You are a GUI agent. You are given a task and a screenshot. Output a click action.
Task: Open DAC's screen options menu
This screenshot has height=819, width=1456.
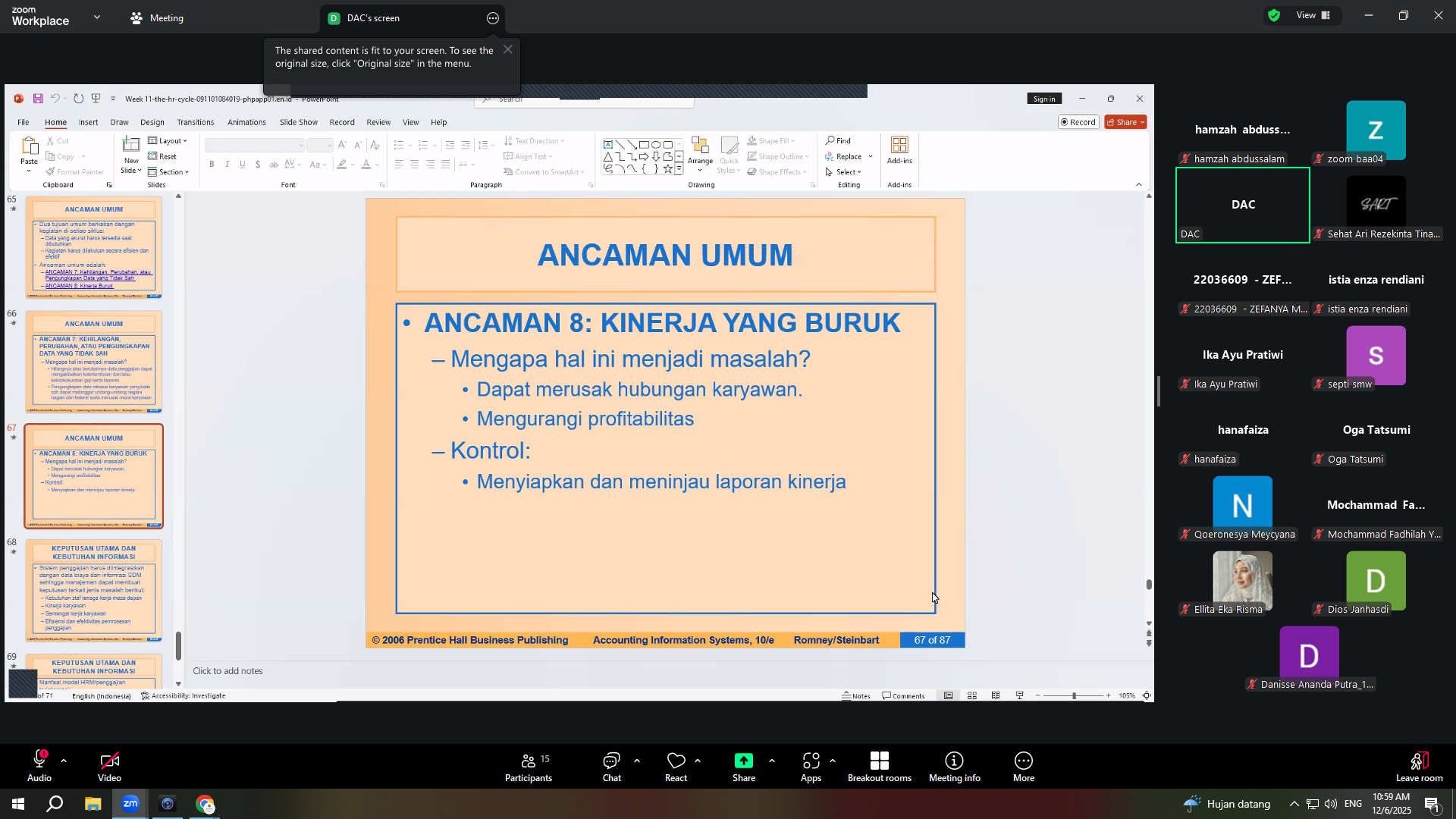point(493,18)
